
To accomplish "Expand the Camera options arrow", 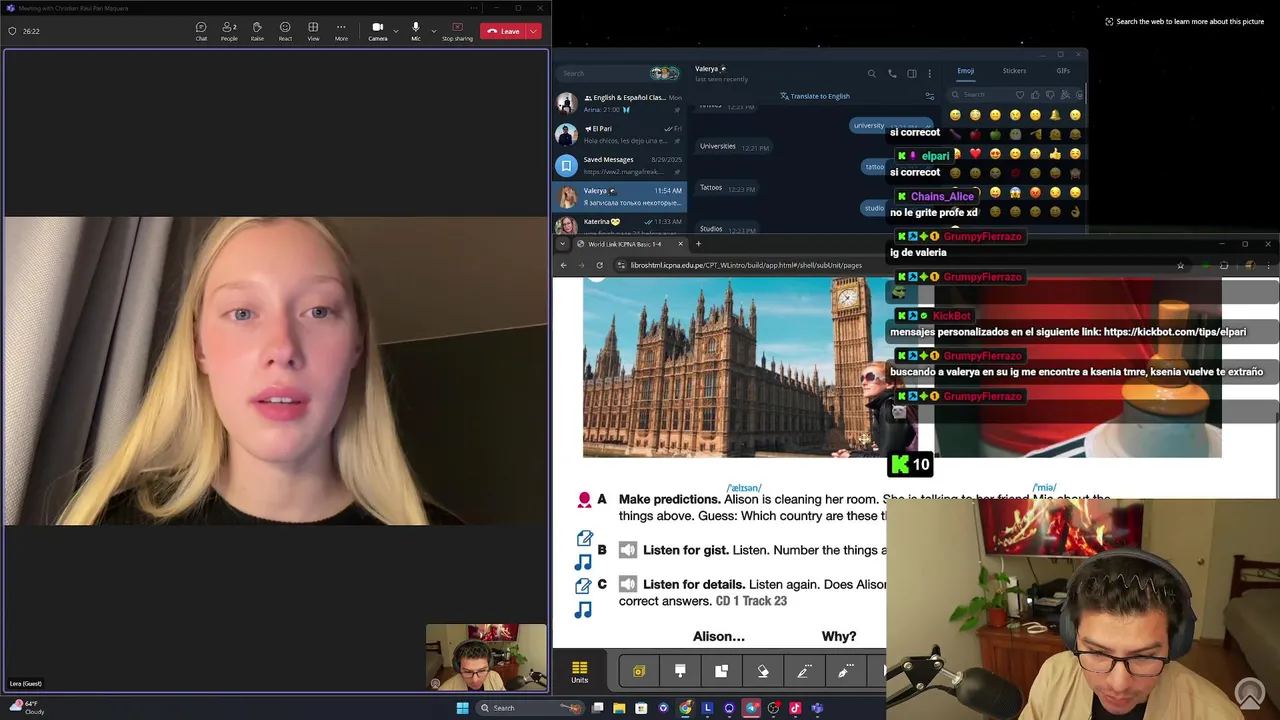I will click(x=395, y=31).
